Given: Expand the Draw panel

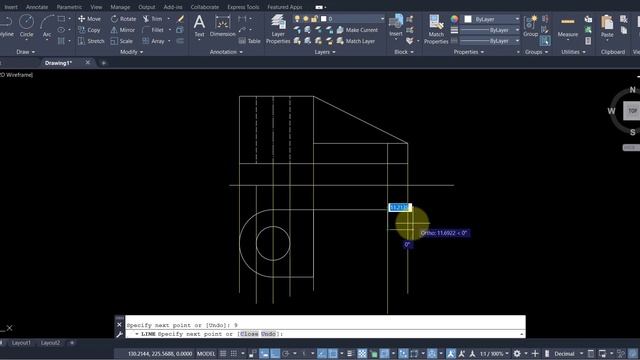Looking at the screenshot, I should coord(25,52).
